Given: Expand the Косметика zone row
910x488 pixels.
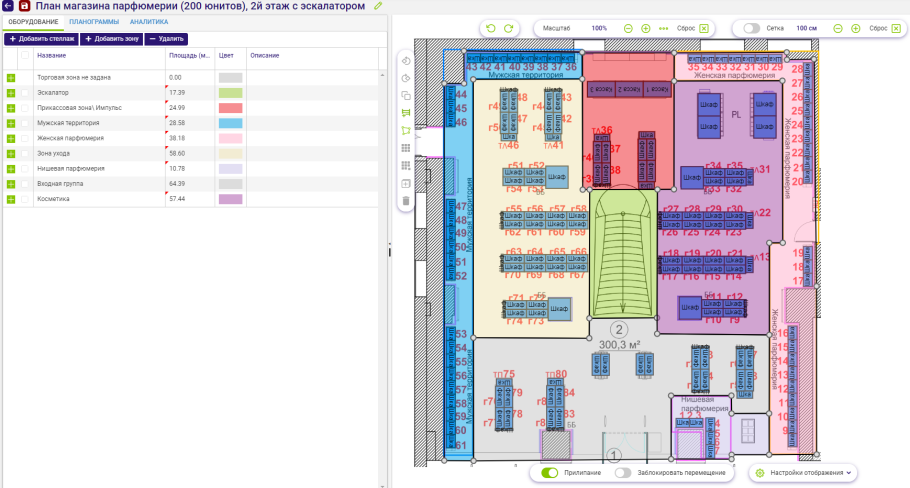Looking at the screenshot, I should (11, 200).
